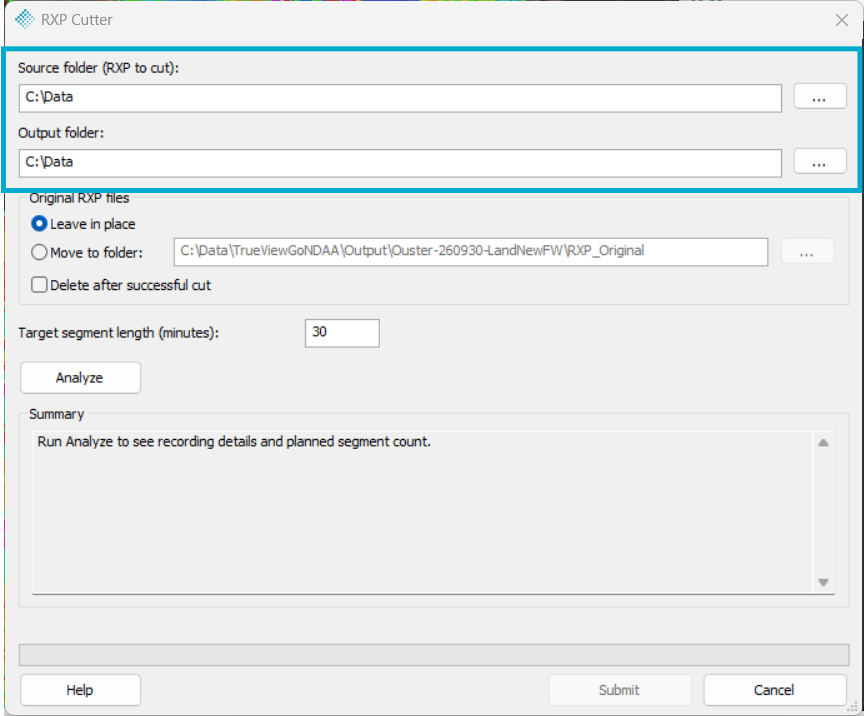Click the Cancel button
Screen dimensions: 864x716
[775, 690]
